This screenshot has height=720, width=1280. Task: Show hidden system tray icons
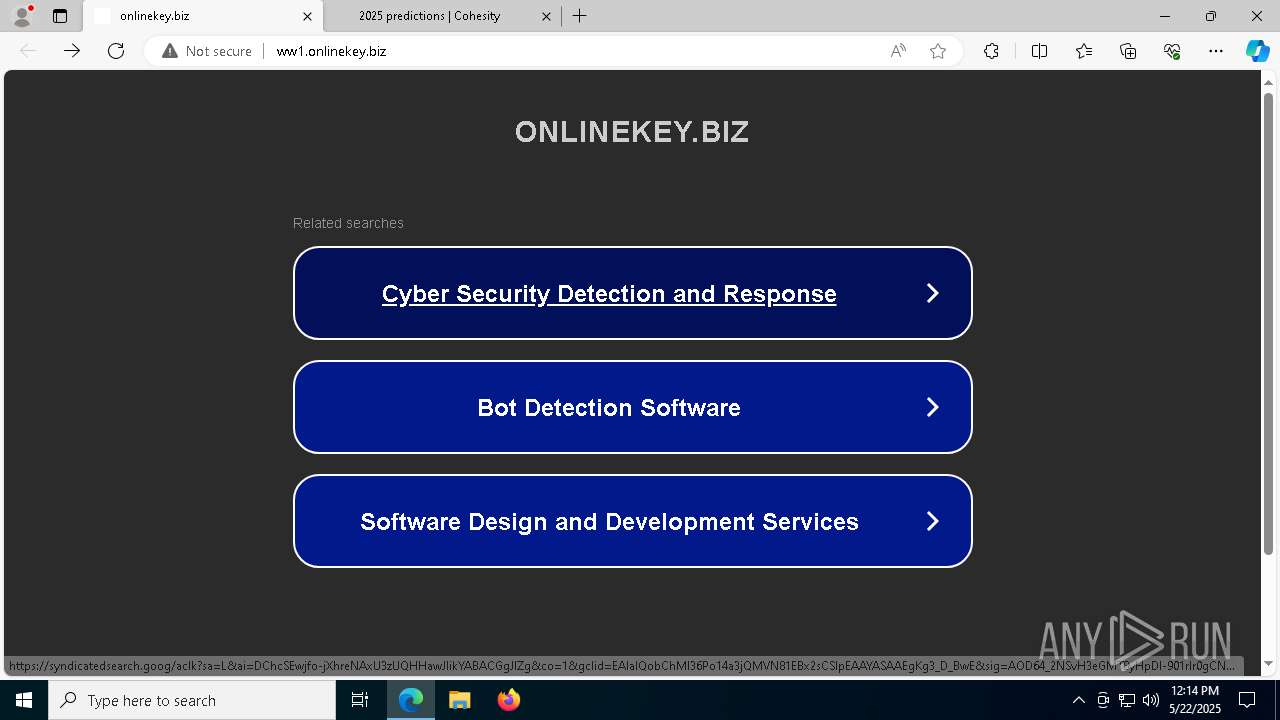click(1078, 700)
